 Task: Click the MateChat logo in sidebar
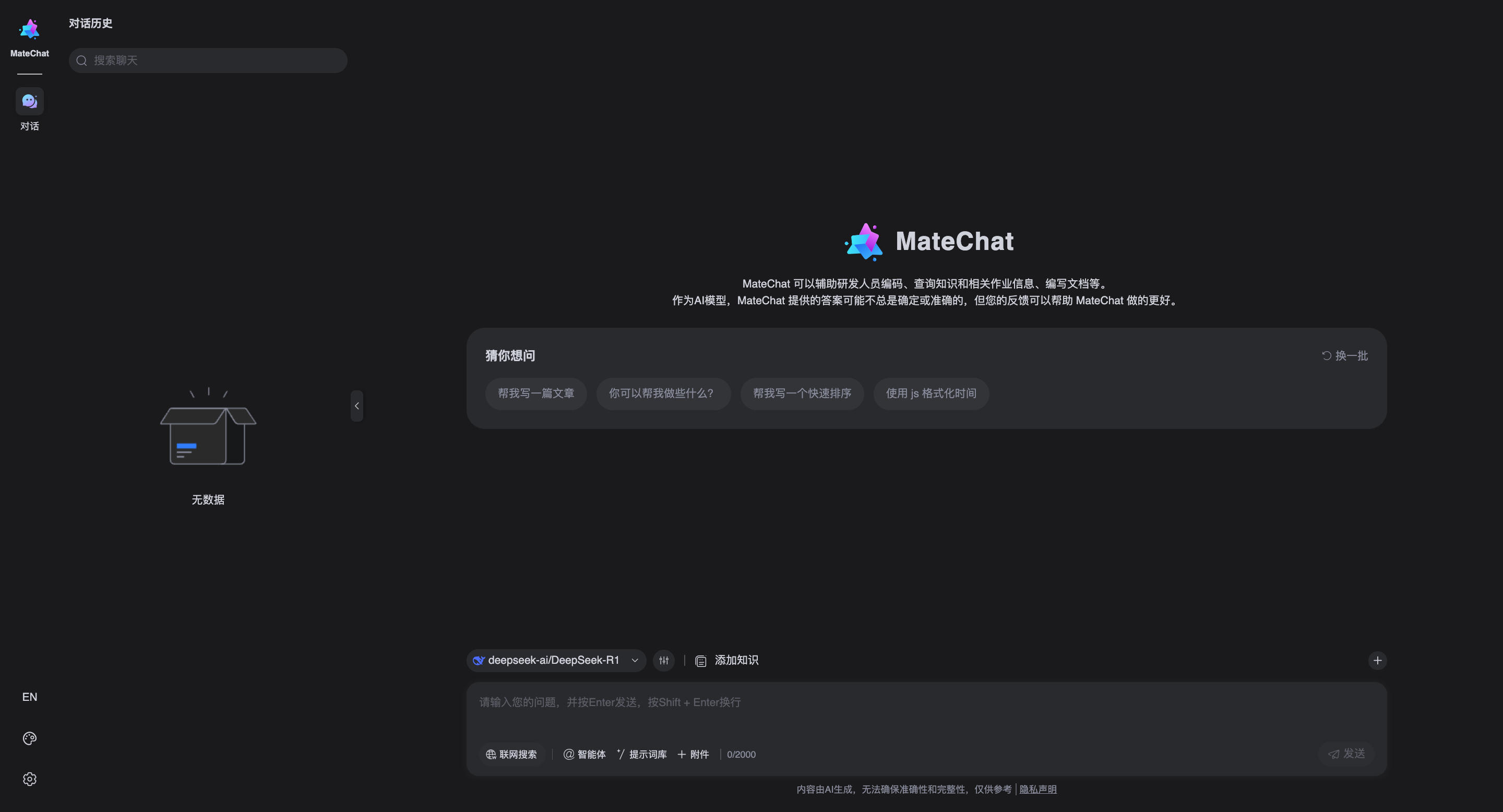pyautogui.click(x=29, y=30)
